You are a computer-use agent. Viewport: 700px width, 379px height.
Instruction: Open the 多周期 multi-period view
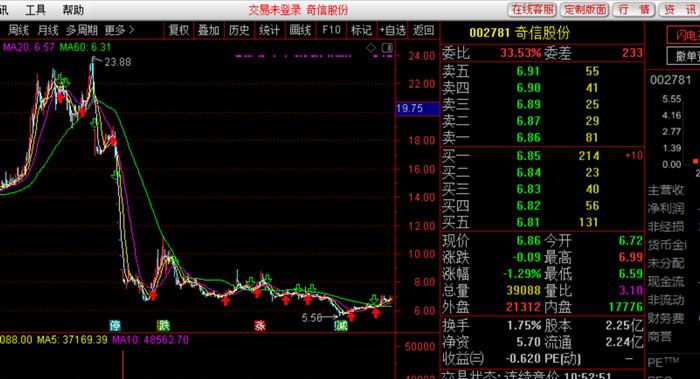pyautogui.click(x=82, y=30)
